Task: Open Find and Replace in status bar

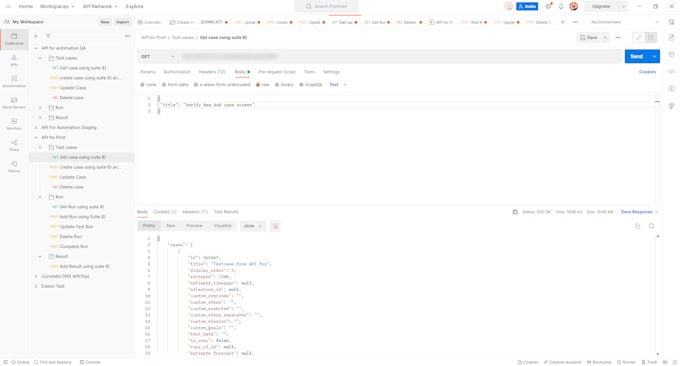Action: tap(52, 362)
